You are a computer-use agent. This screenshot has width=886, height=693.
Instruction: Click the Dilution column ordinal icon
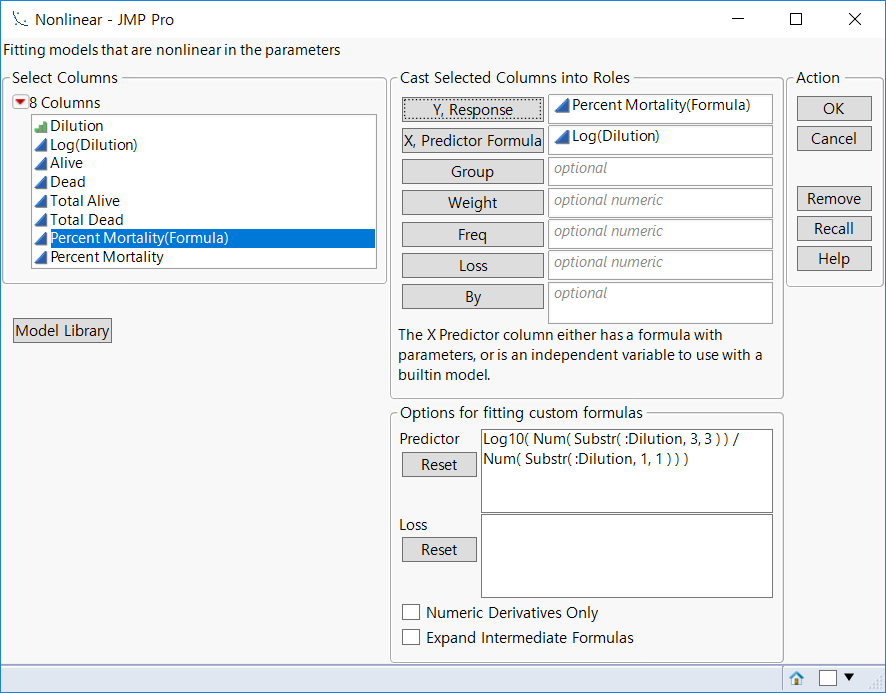41,126
